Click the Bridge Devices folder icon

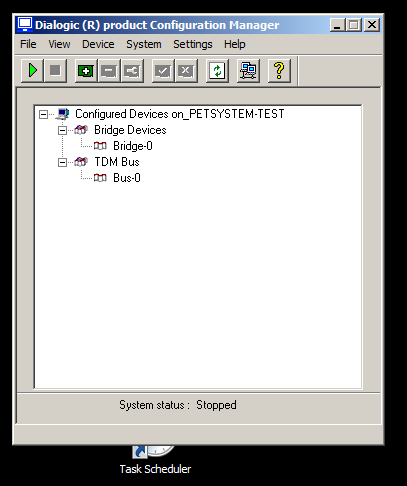pyautogui.click(x=81, y=130)
